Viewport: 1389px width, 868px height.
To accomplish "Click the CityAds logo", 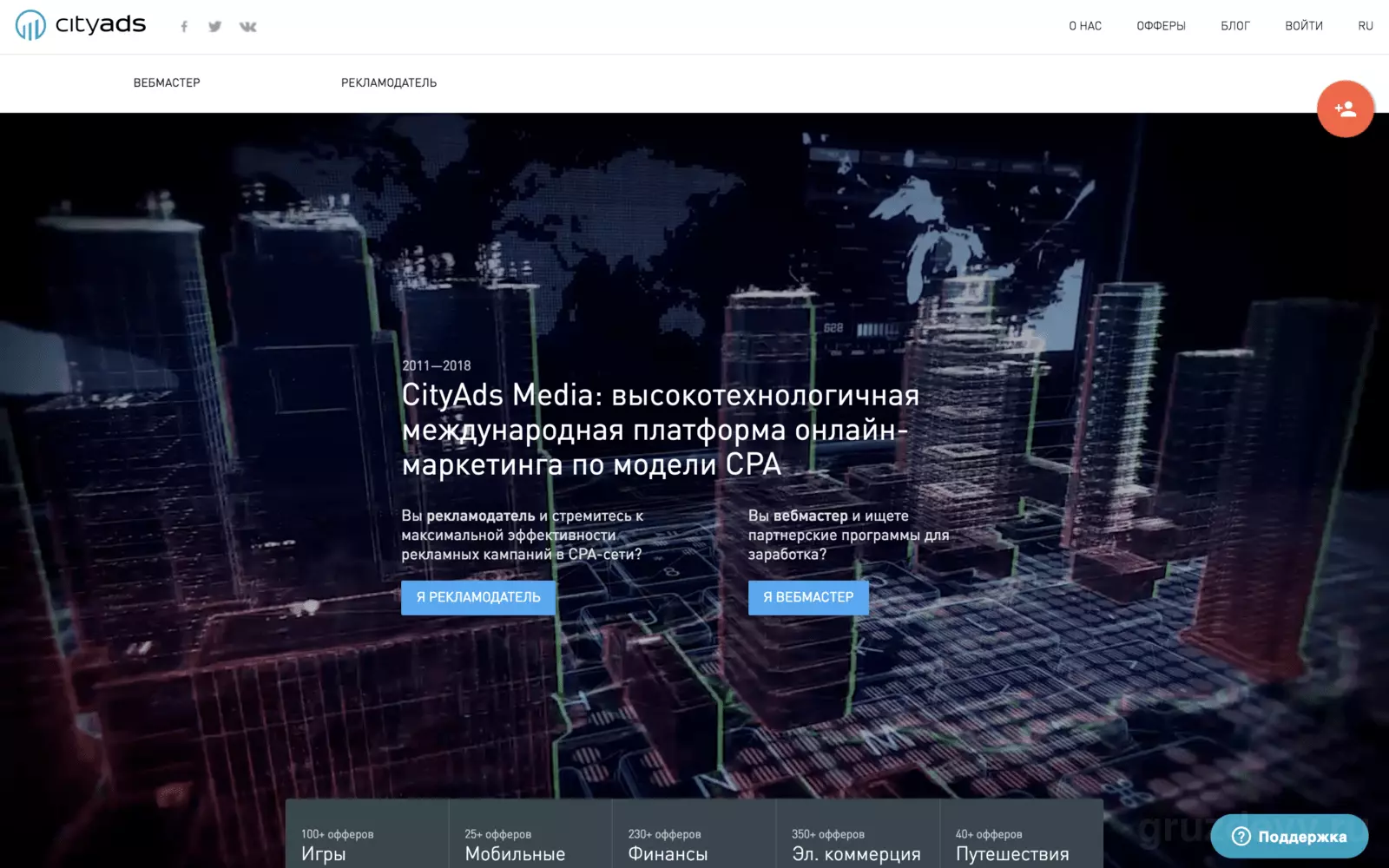I will [81, 25].
